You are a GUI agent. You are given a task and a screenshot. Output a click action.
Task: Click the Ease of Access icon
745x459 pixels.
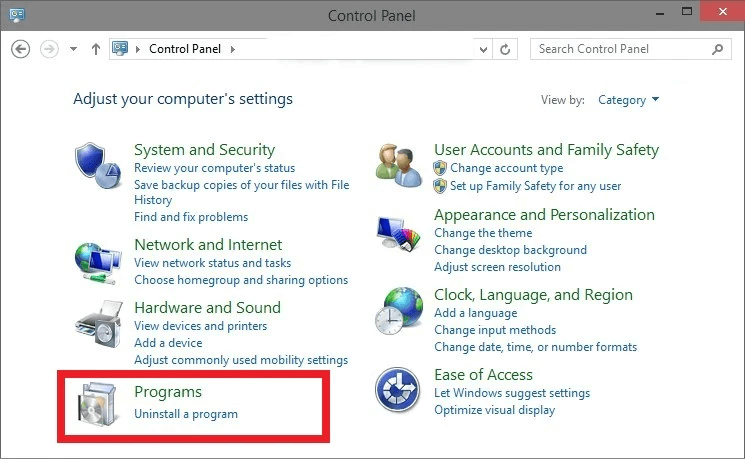point(397,389)
